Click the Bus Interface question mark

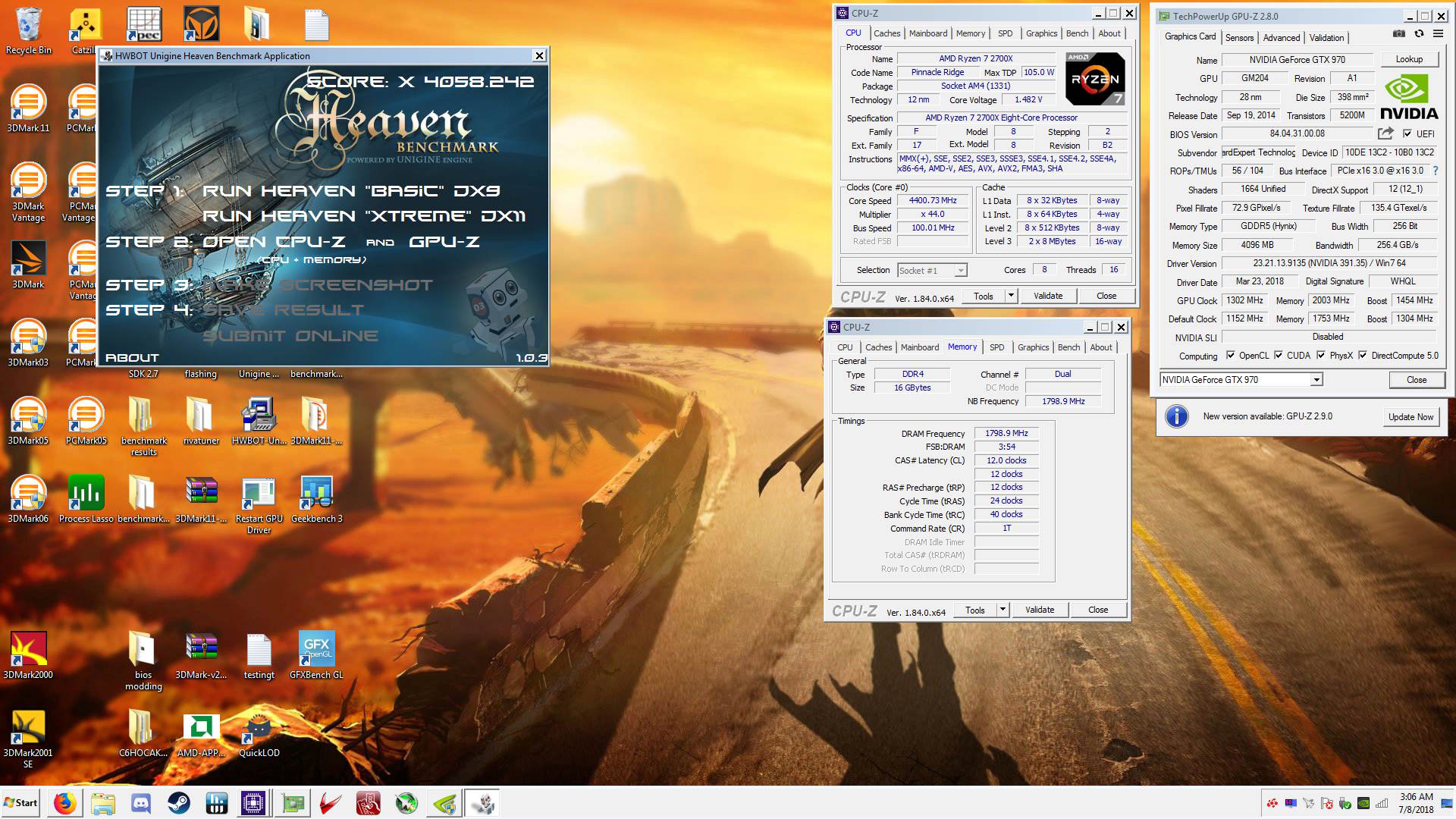pos(1436,171)
